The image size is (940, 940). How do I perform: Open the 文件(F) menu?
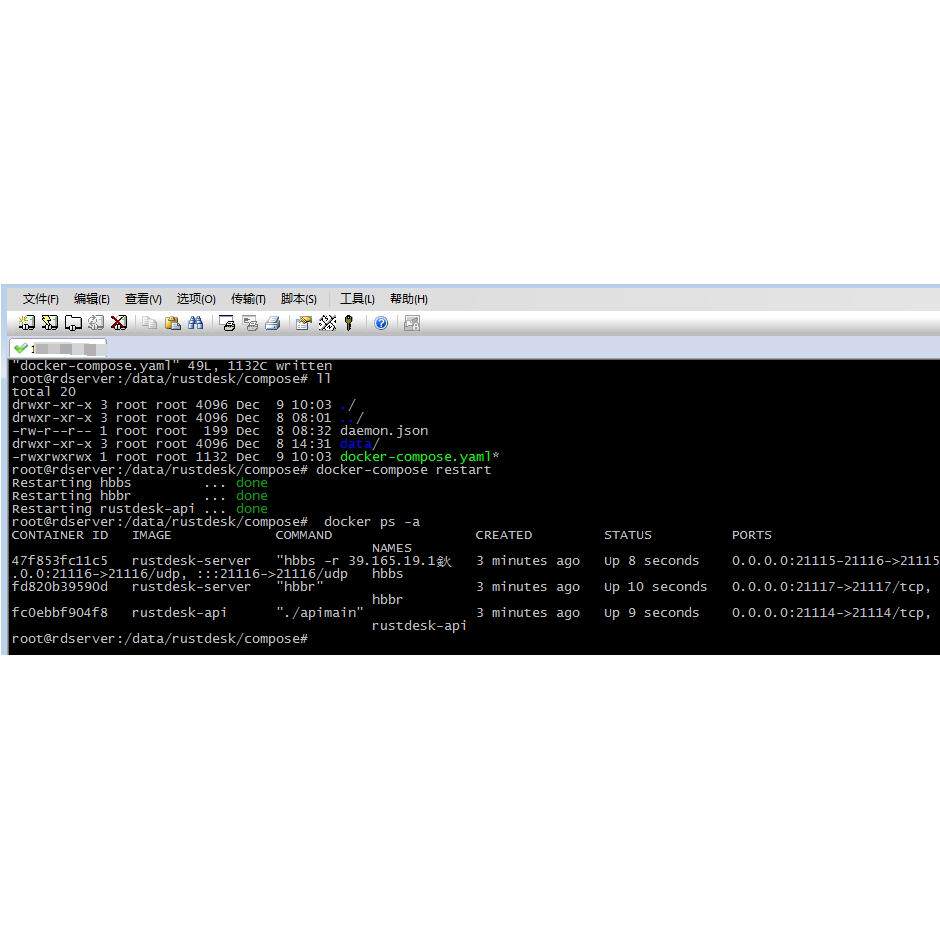[40, 299]
